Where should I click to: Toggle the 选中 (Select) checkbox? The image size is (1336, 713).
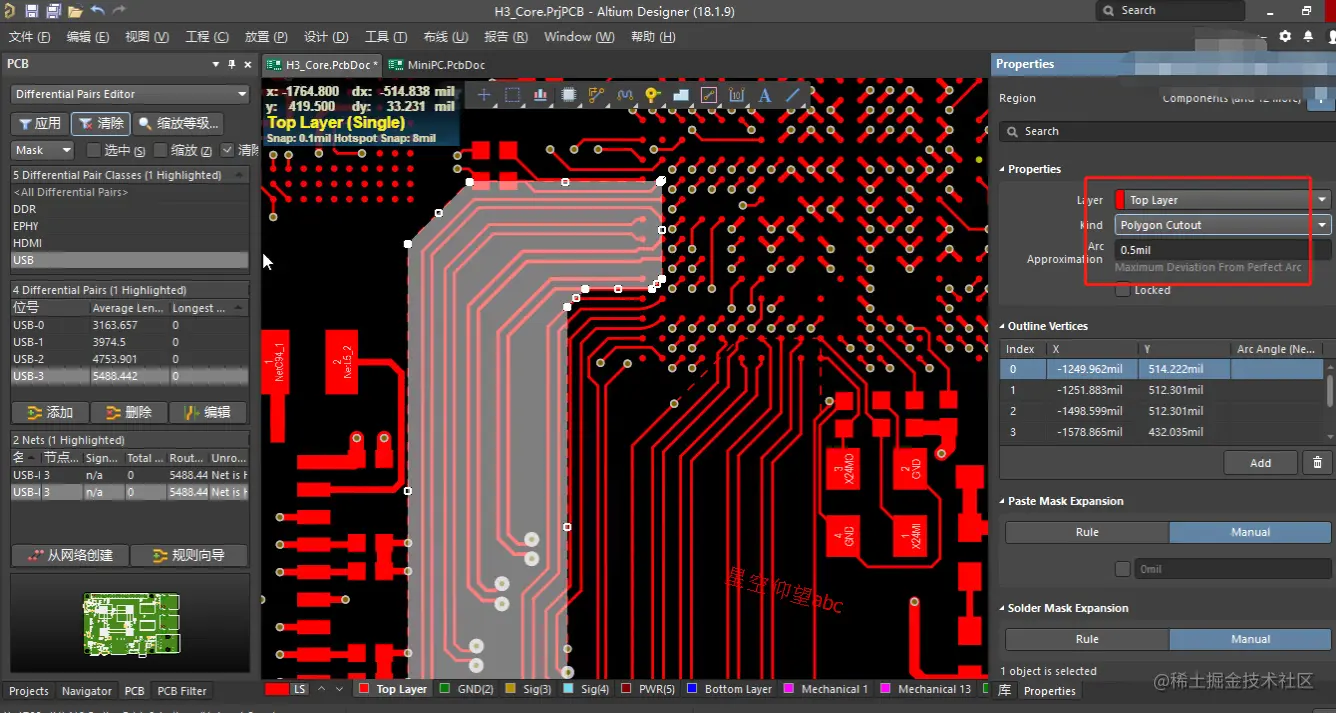[94, 150]
